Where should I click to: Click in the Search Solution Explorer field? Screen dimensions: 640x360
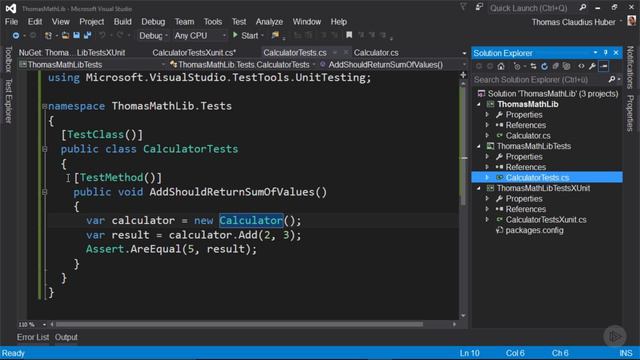(540, 80)
